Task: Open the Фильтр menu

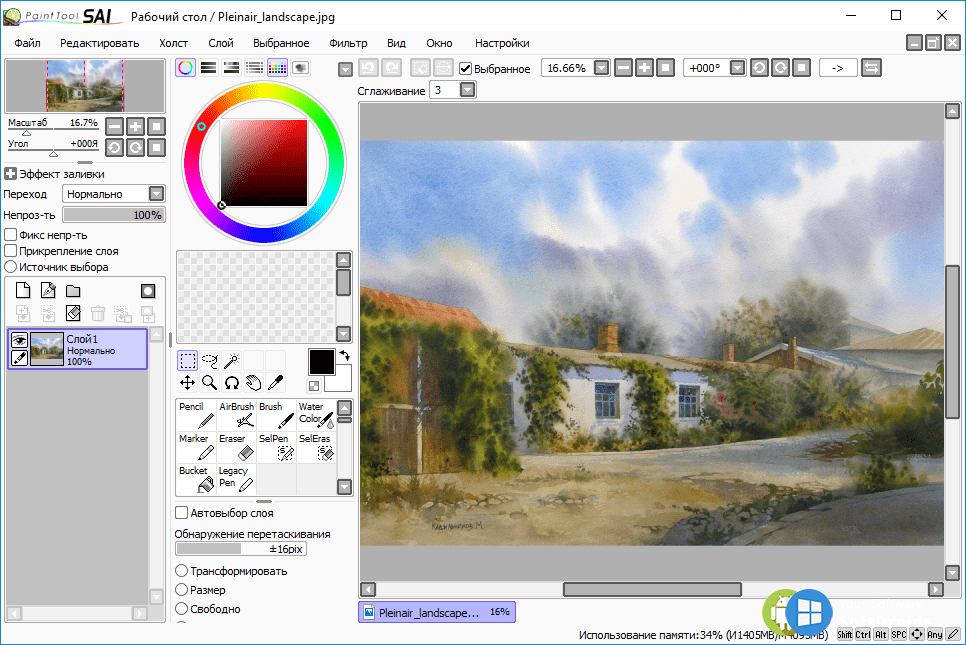Action: coord(348,43)
